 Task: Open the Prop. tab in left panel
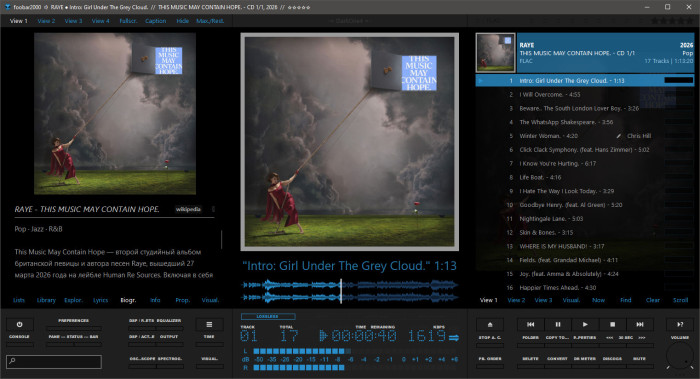pos(182,300)
